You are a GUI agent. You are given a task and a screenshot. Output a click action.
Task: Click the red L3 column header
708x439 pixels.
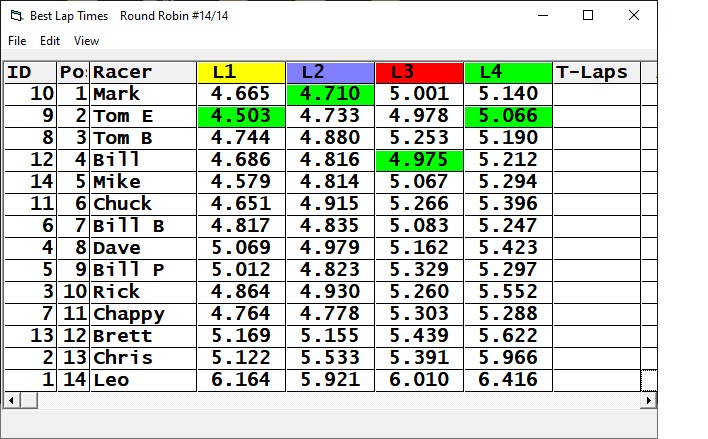(x=419, y=72)
